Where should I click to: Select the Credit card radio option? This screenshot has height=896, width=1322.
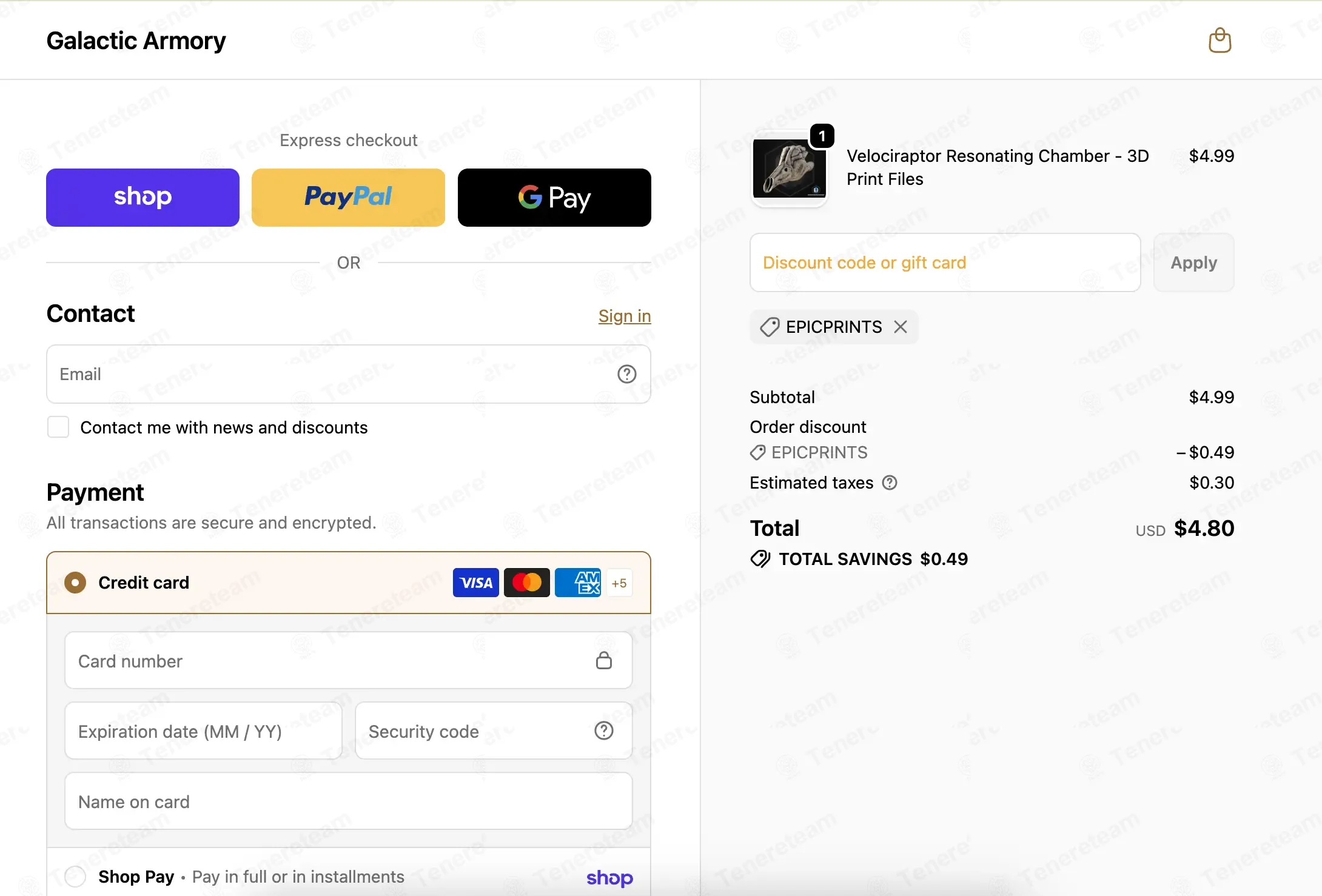(x=75, y=583)
